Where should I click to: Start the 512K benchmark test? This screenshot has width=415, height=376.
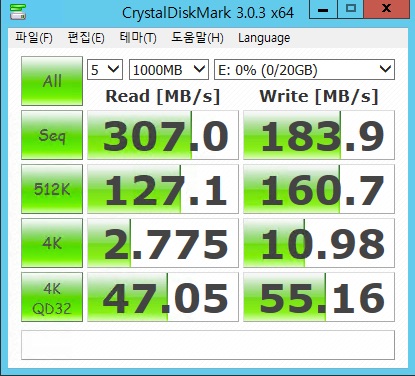(52, 189)
